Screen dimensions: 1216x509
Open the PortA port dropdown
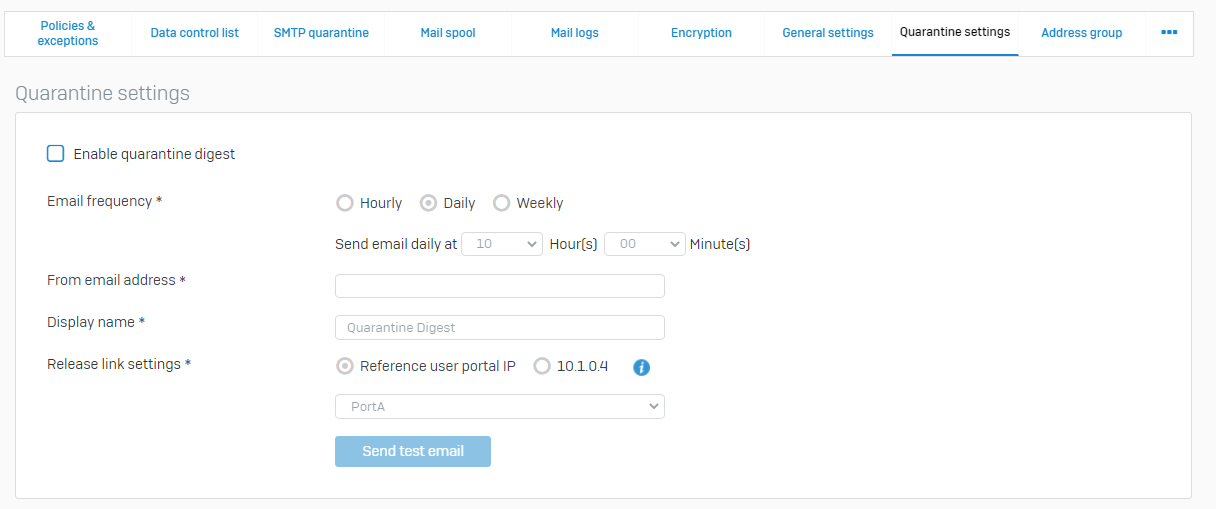pyautogui.click(x=500, y=406)
